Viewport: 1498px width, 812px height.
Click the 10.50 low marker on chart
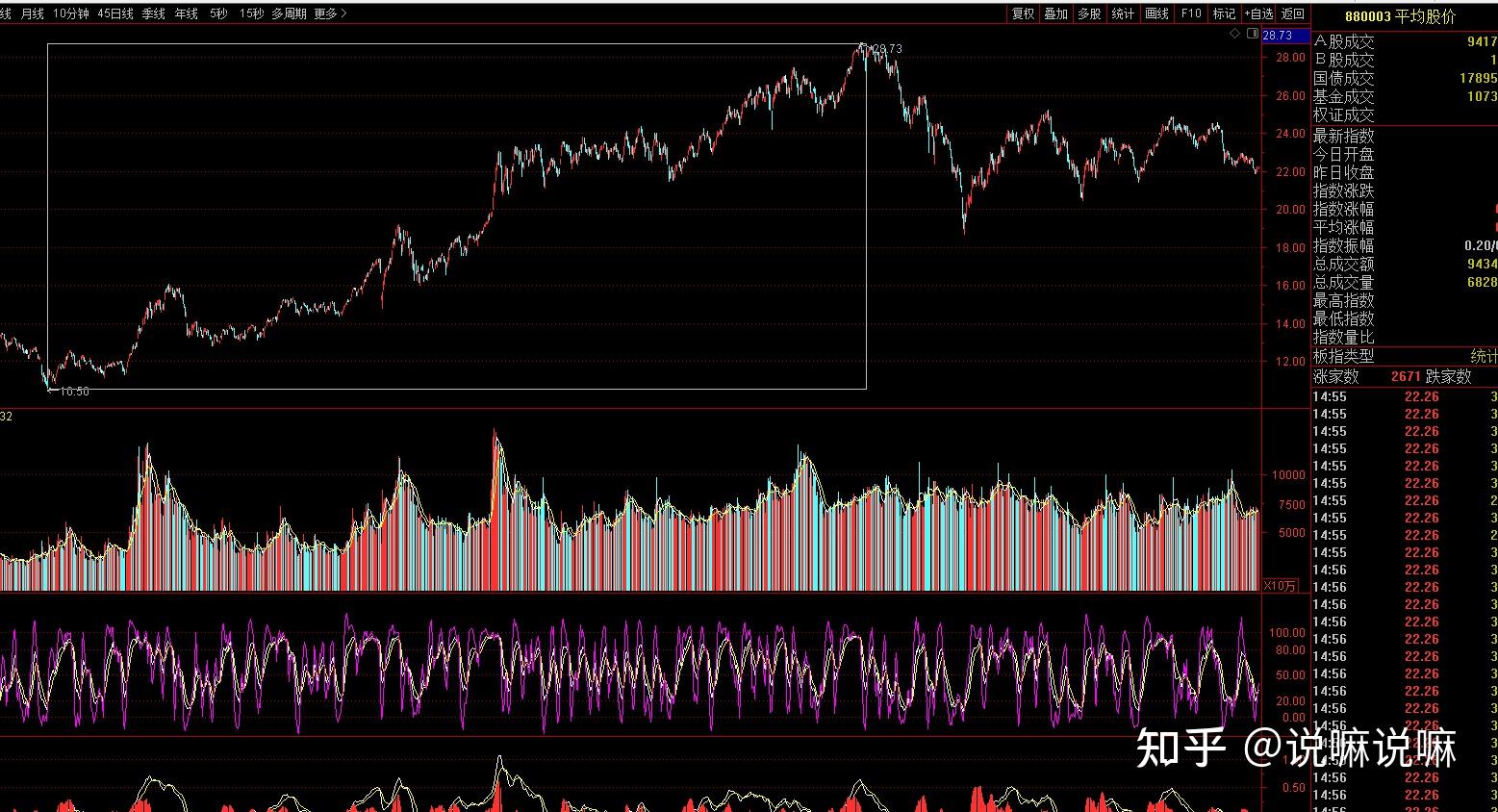(x=73, y=392)
